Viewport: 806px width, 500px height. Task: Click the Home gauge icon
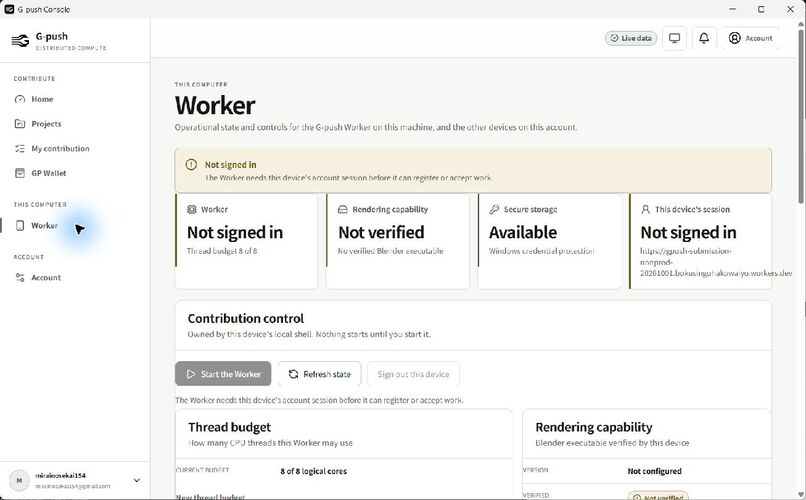20,99
